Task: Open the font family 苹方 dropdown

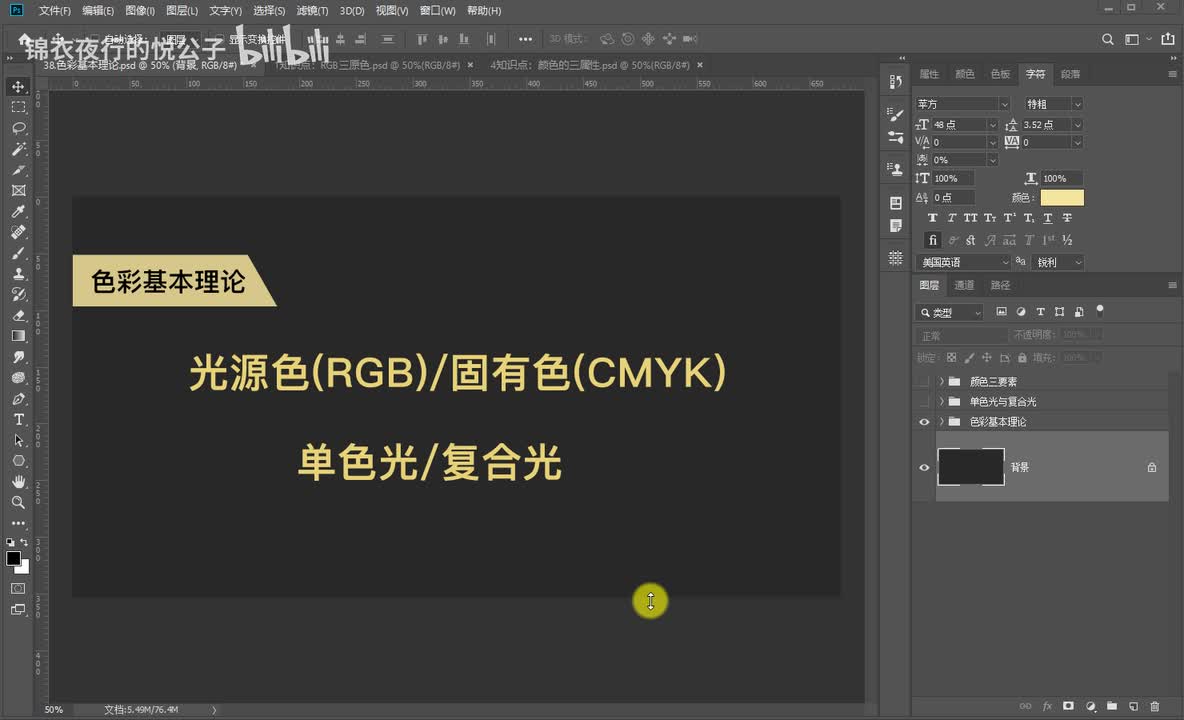Action: tap(1004, 104)
